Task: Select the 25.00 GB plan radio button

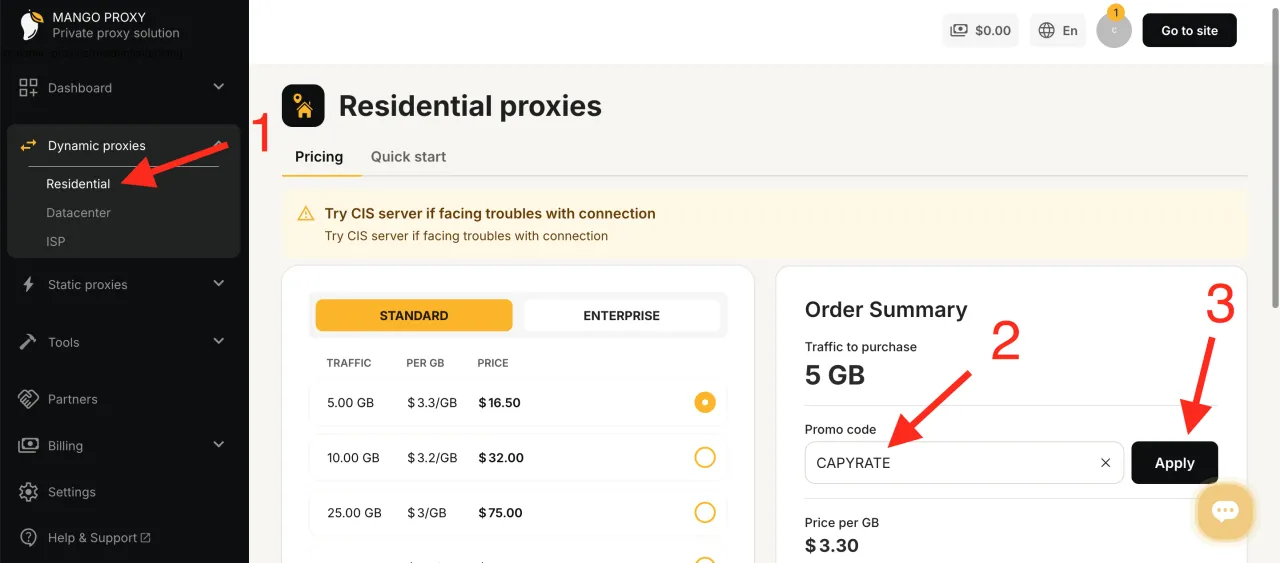Action: (x=705, y=513)
